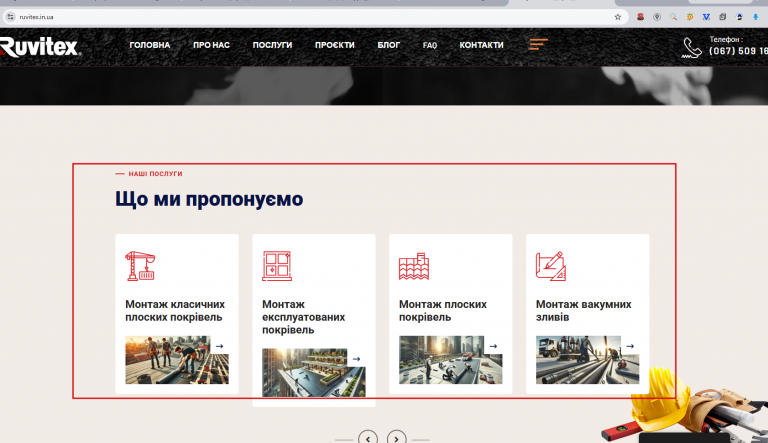Open КОНТАКТИ menu item
768x443 pixels.
pos(481,45)
